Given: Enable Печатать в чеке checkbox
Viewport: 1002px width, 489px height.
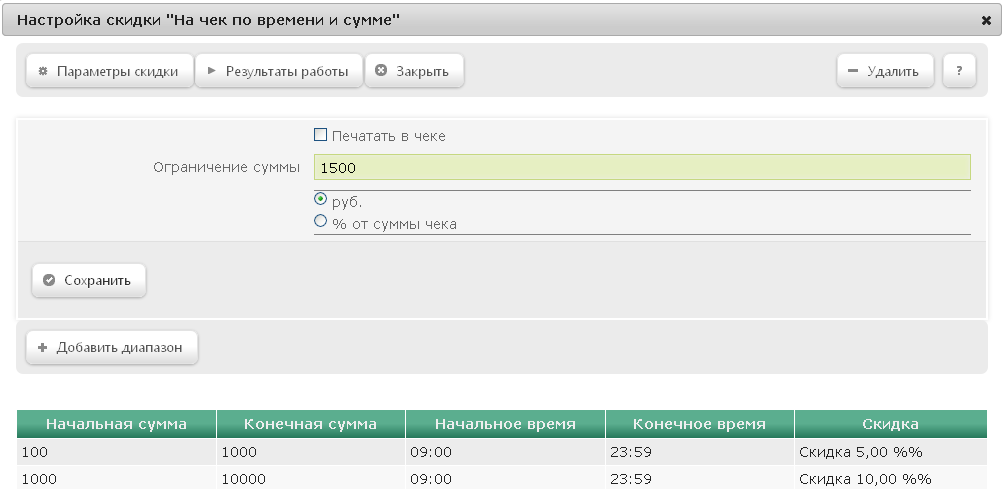Looking at the screenshot, I should (x=320, y=135).
